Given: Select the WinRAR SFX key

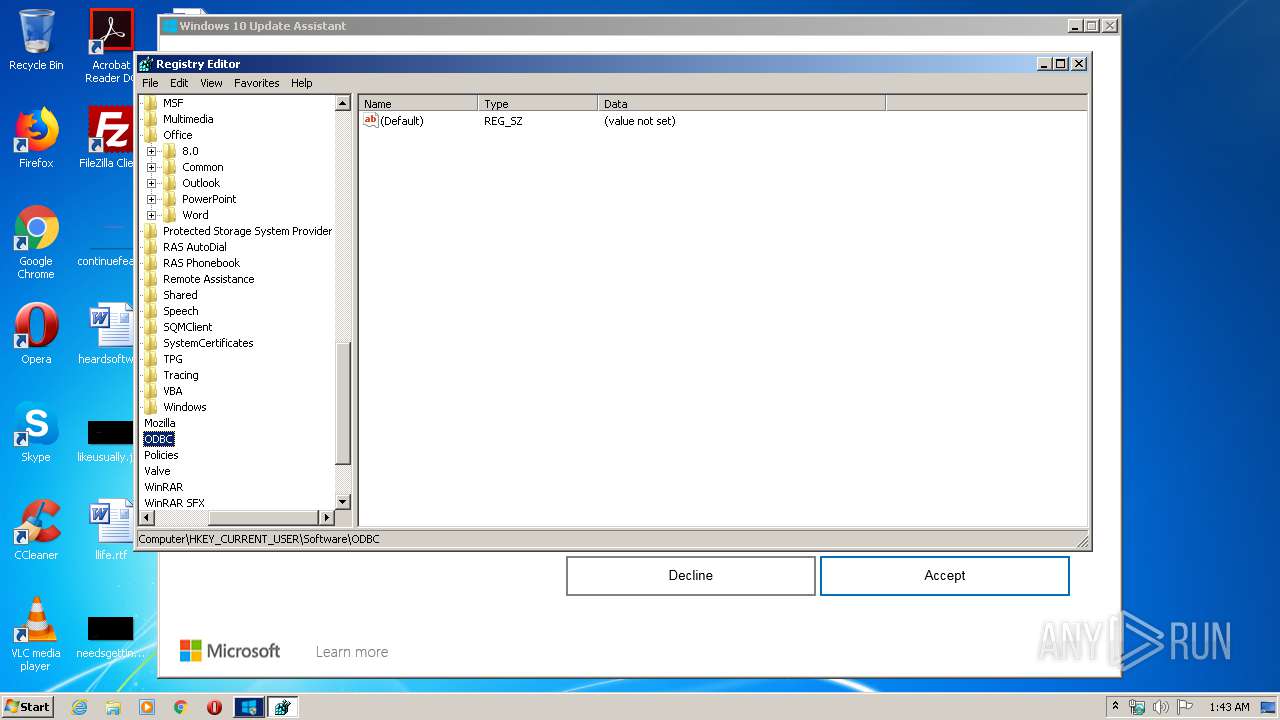Looking at the screenshot, I should (174, 503).
